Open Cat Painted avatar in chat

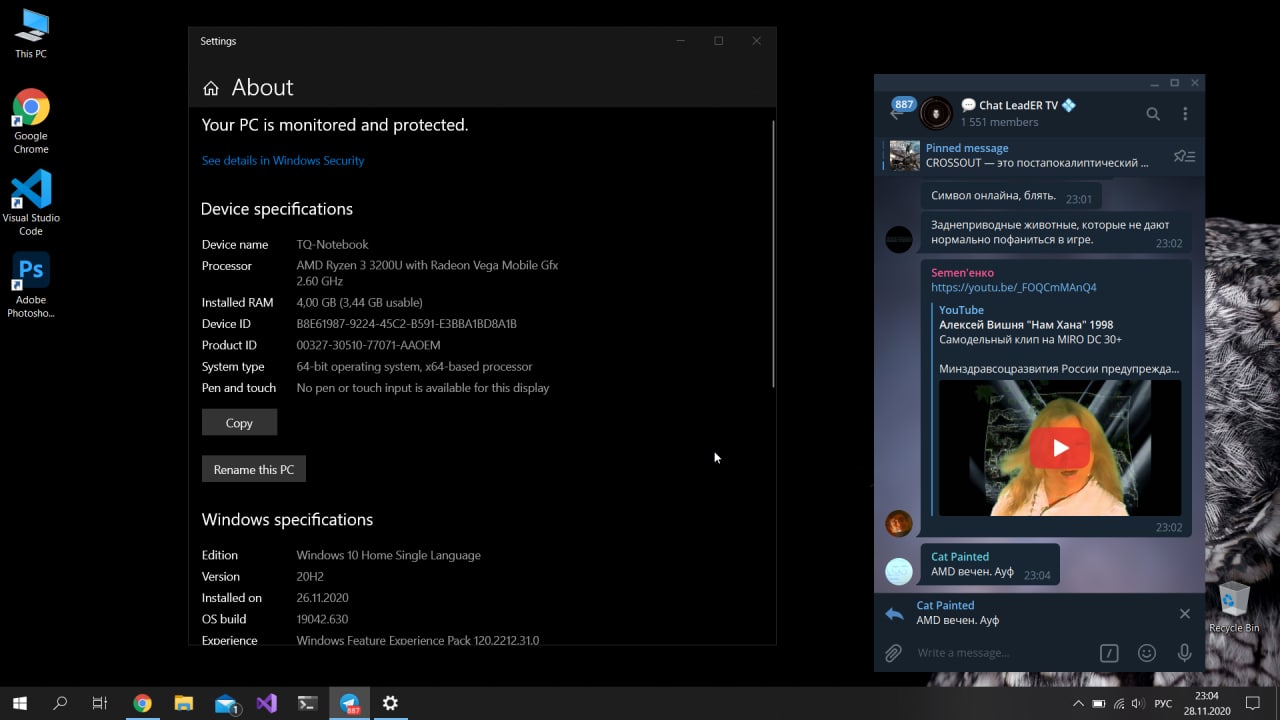(899, 571)
